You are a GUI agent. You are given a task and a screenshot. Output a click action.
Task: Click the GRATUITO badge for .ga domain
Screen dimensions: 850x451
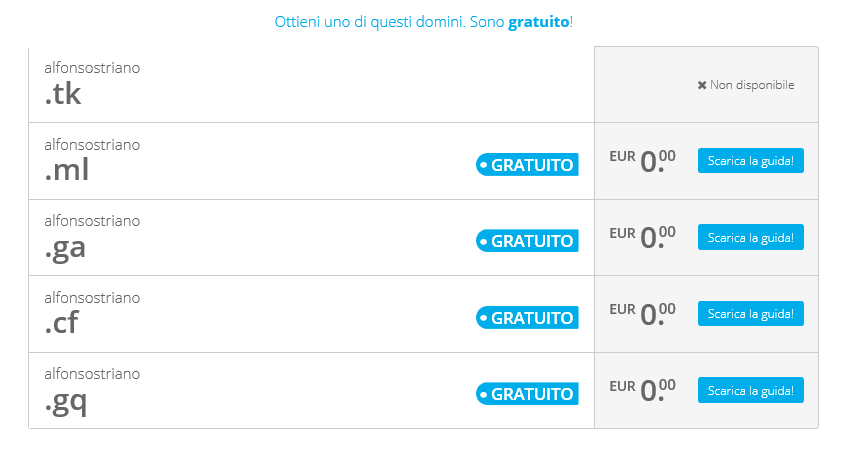click(x=527, y=241)
